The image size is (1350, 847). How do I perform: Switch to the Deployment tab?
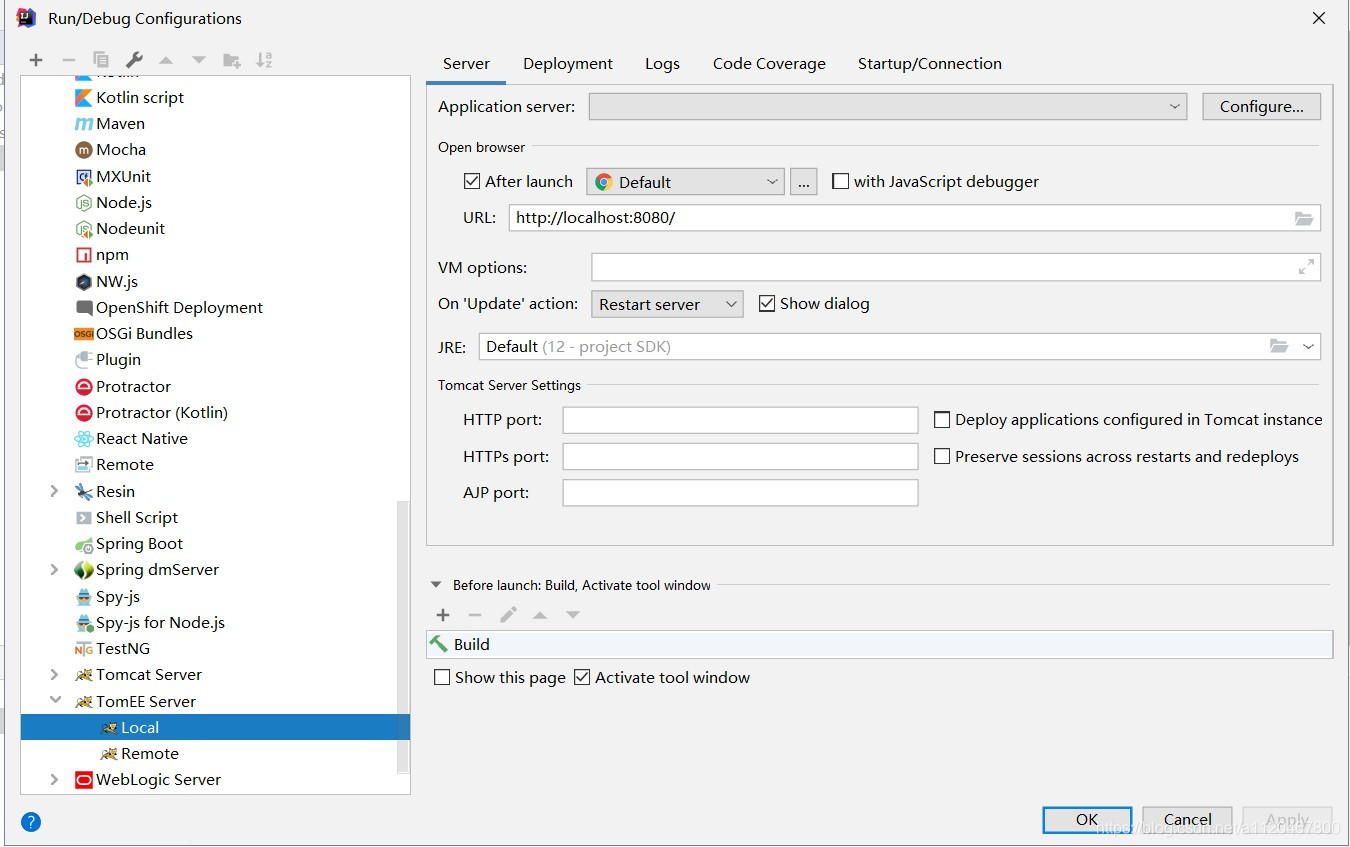(x=568, y=64)
